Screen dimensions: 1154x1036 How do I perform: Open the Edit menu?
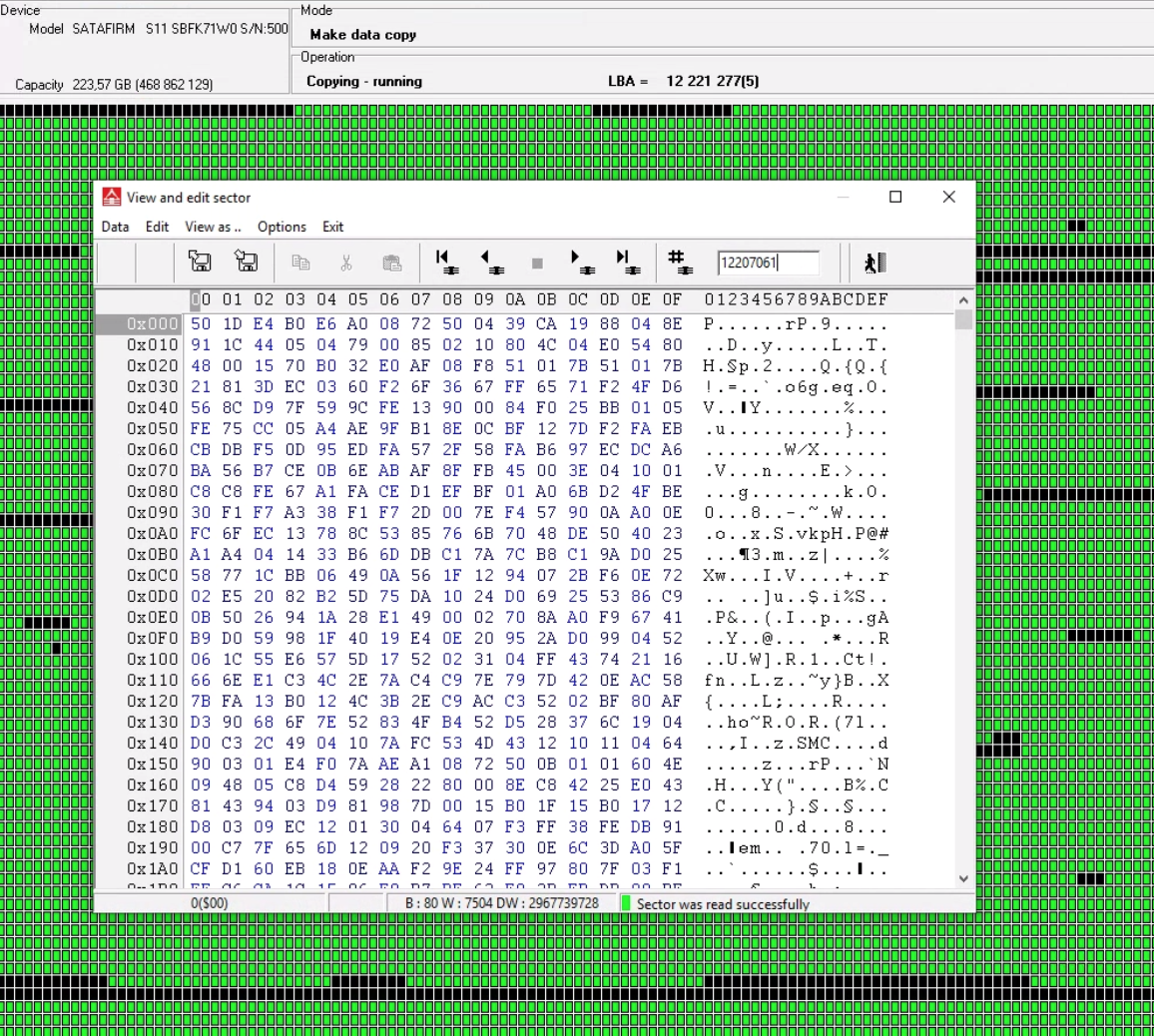(x=157, y=227)
